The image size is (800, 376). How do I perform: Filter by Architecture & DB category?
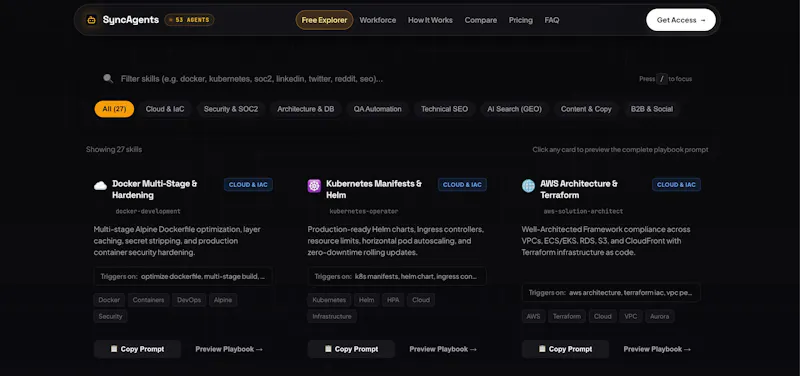306,109
